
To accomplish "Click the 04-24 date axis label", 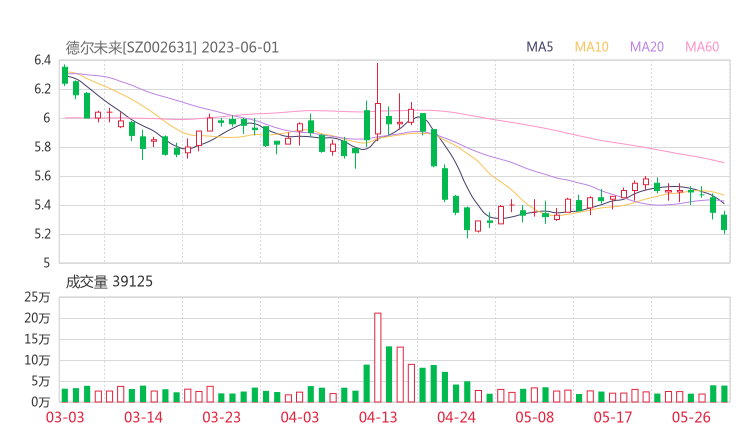I will tap(456, 417).
